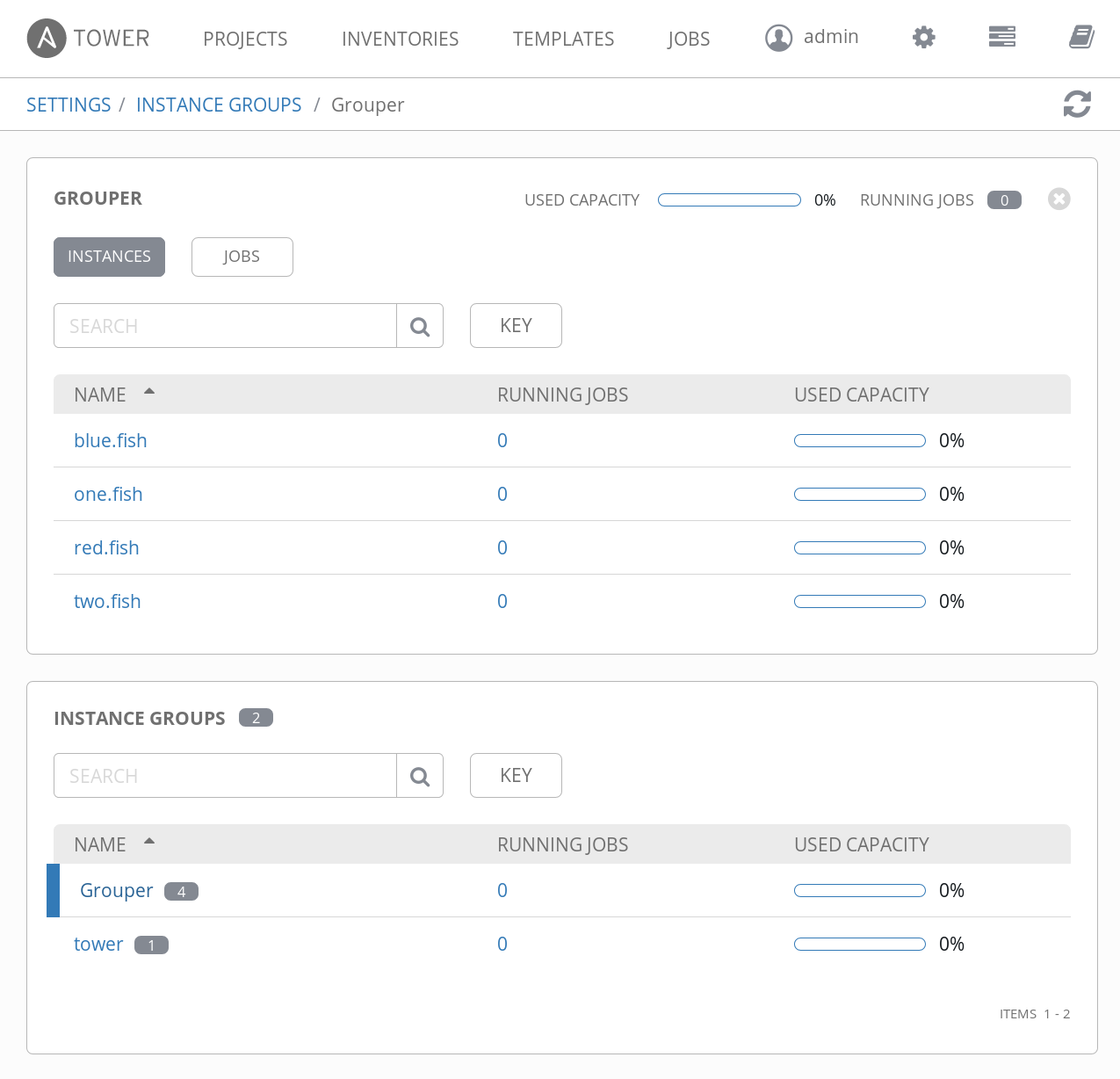
Task: Close the Grouper details panel
Action: click(x=1059, y=199)
